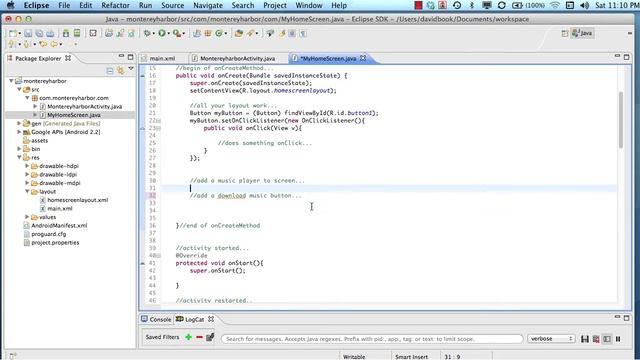Viewport: 640px width, 360px height.
Task: Open the Package Explorer view menu arrow
Action: pyautogui.click(x=131, y=69)
